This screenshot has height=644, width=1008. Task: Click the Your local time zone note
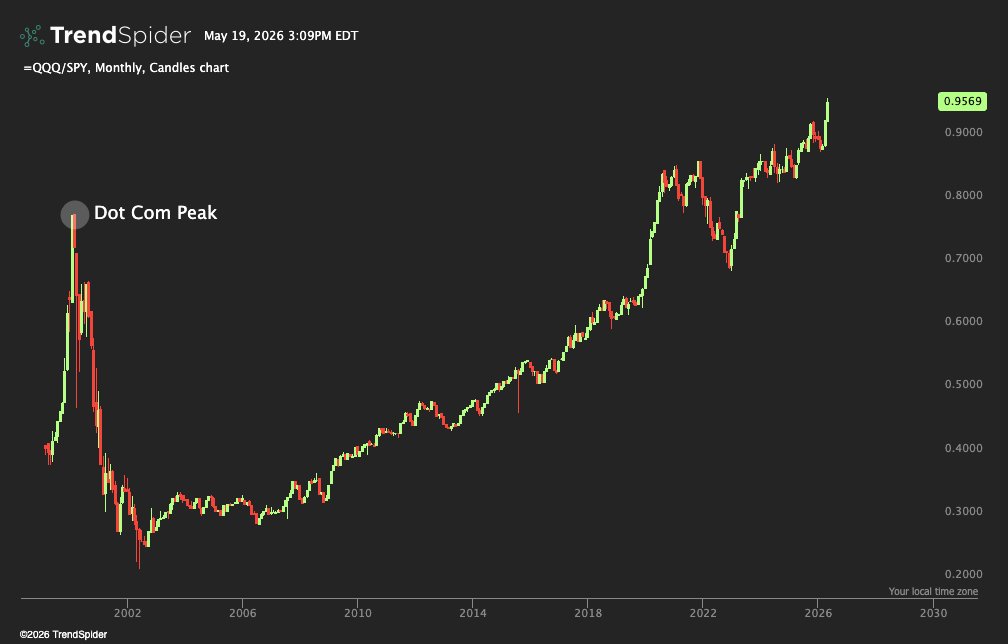click(933, 591)
